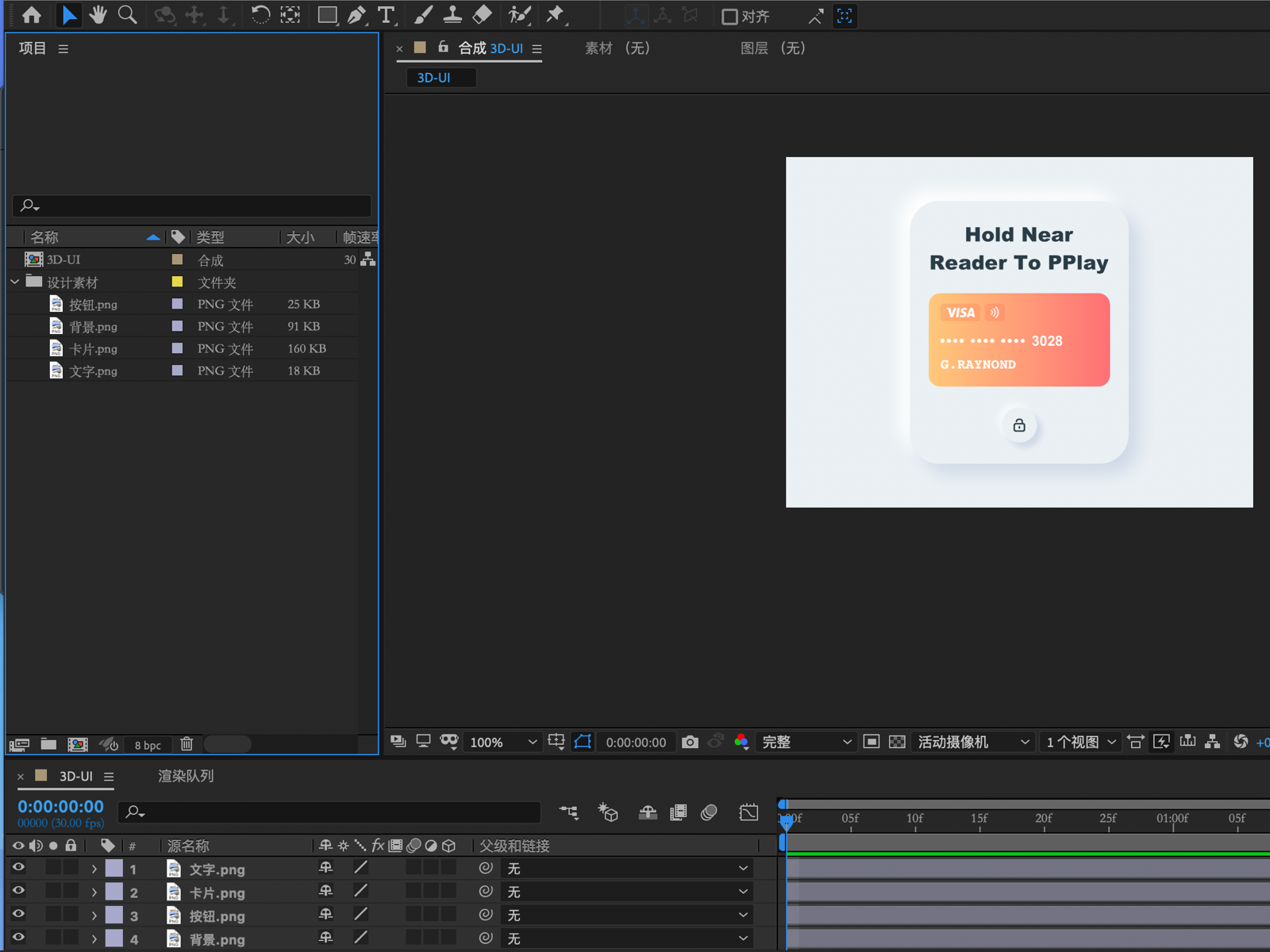Image resolution: width=1270 pixels, height=952 pixels.
Task: Click the 8 bpc color depth button
Action: [x=148, y=745]
